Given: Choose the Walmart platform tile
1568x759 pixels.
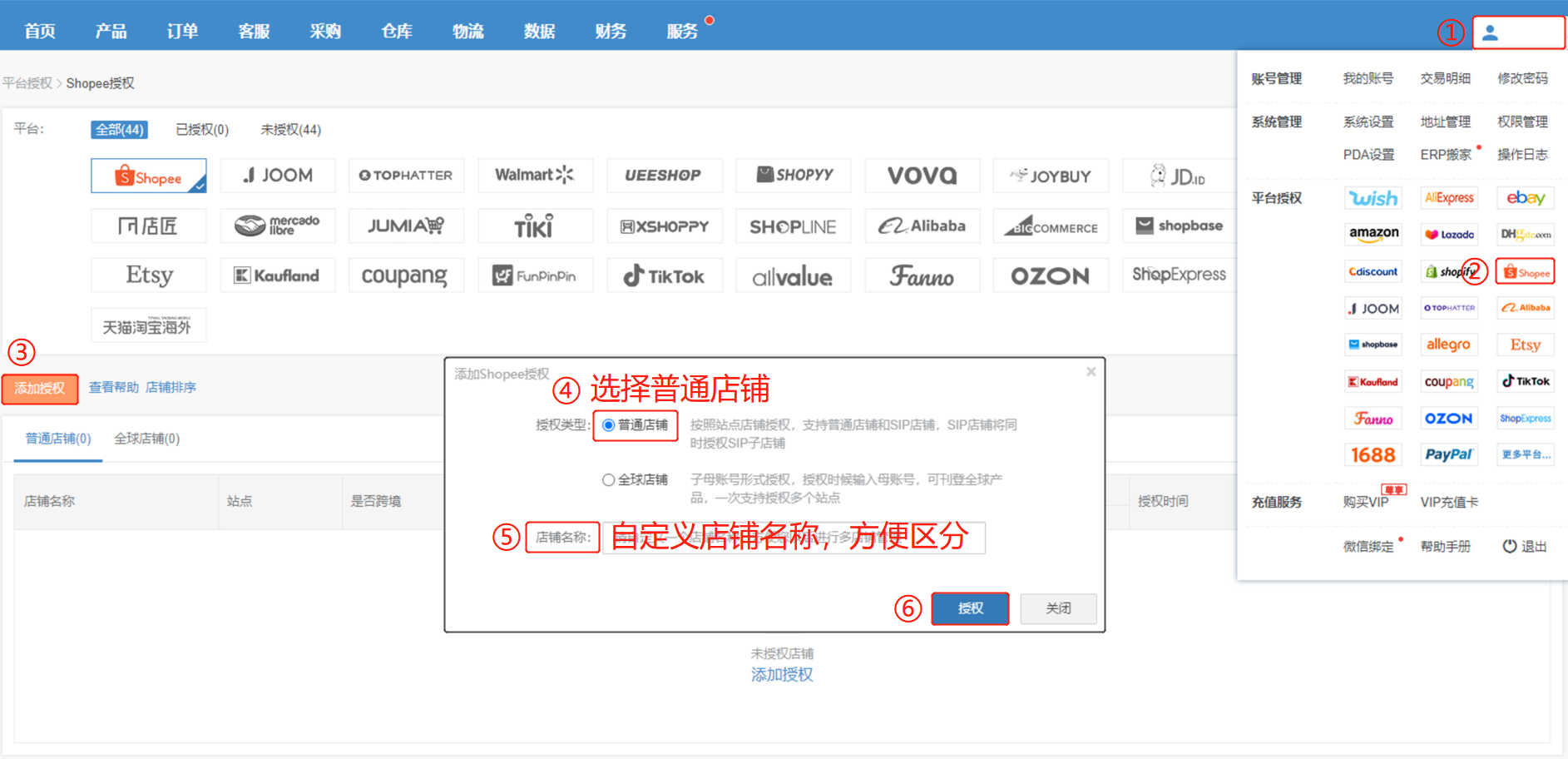Looking at the screenshot, I should [535, 176].
